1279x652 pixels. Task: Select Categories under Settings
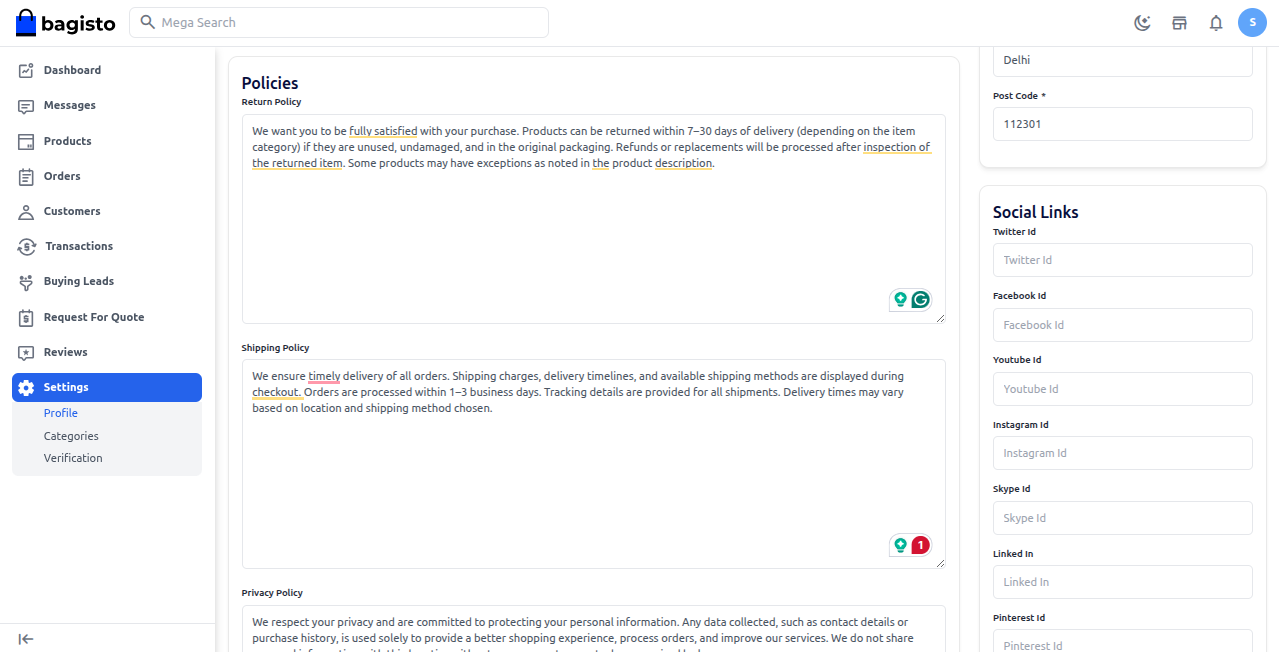(71, 436)
